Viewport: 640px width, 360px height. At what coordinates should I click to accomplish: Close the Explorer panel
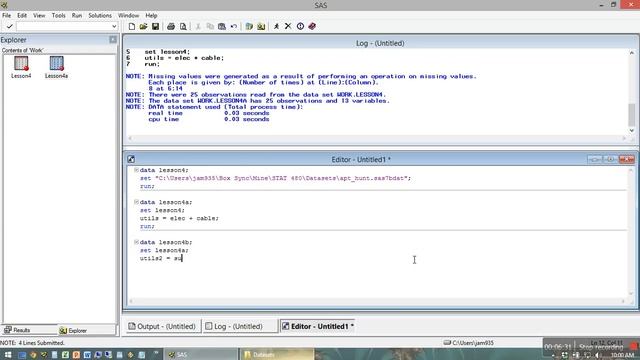pyautogui.click(x=113, y=40)
